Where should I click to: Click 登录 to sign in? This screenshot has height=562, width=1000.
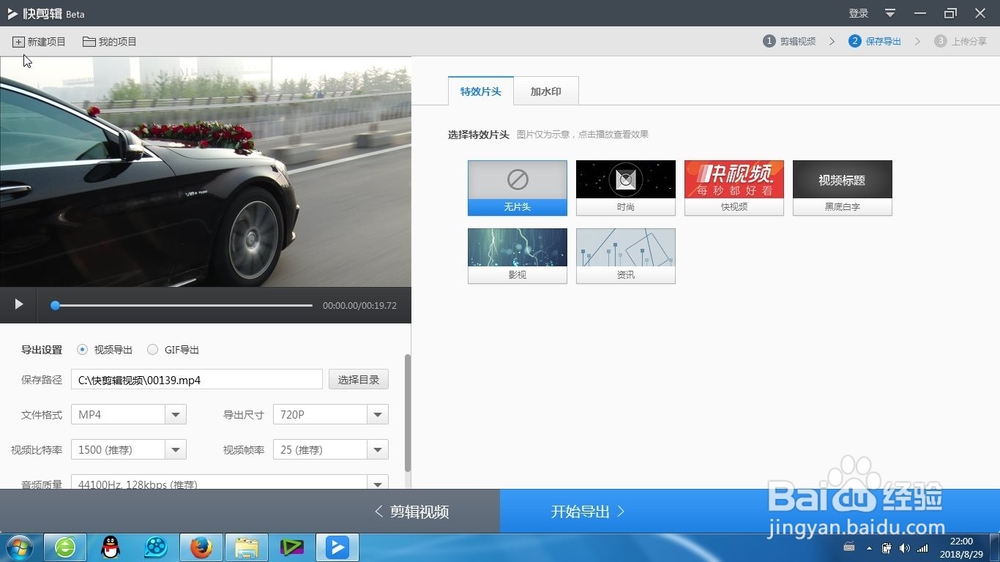click(858, 13)
